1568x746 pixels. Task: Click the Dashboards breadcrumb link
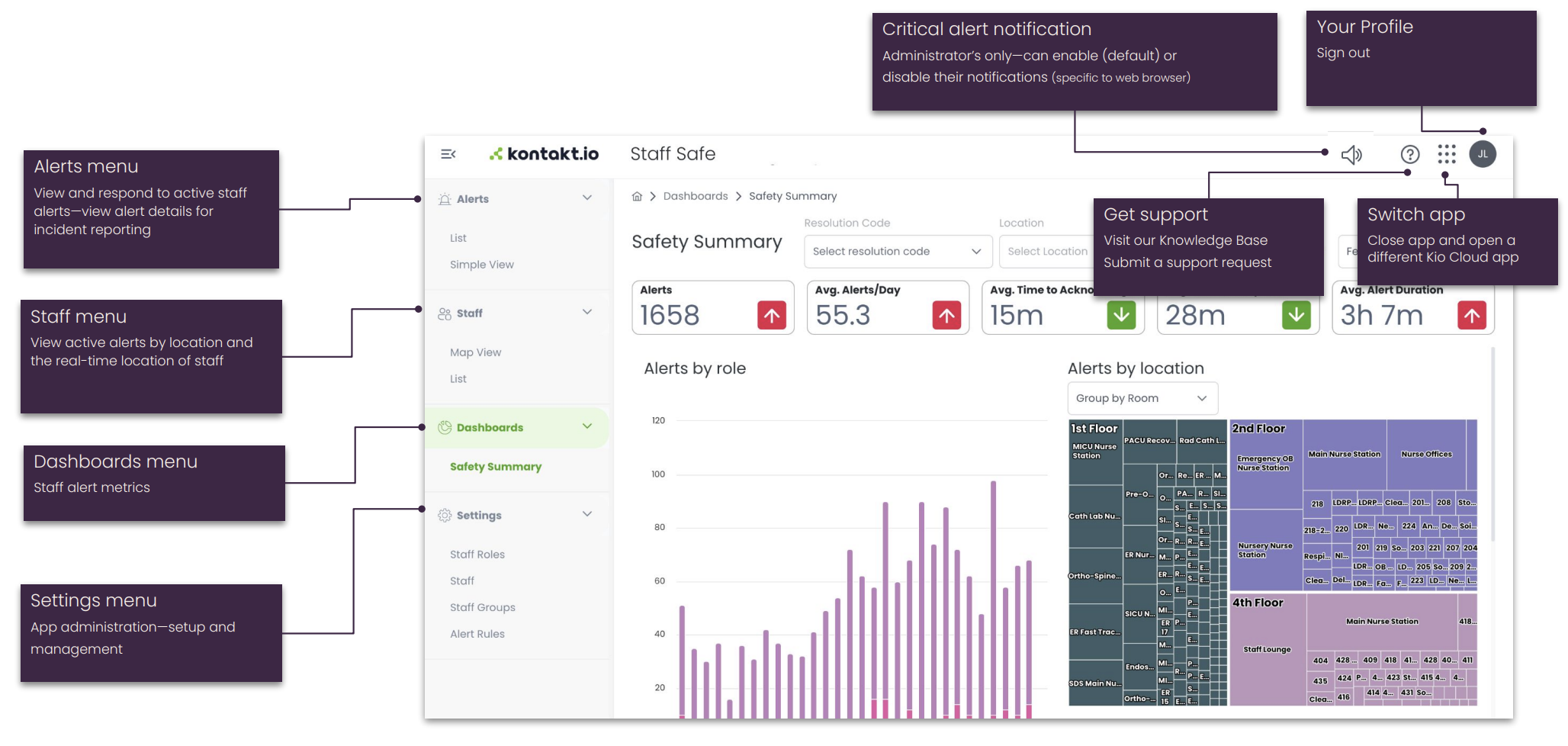tap(695, 197)
